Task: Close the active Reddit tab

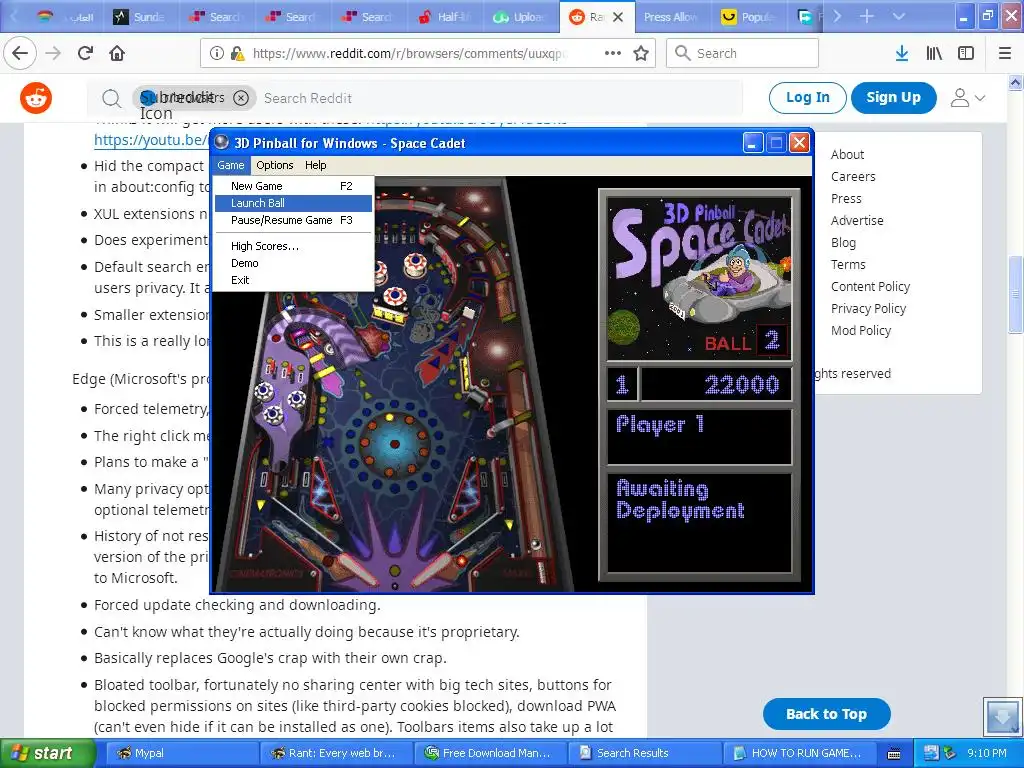Action: pos(618,17)
